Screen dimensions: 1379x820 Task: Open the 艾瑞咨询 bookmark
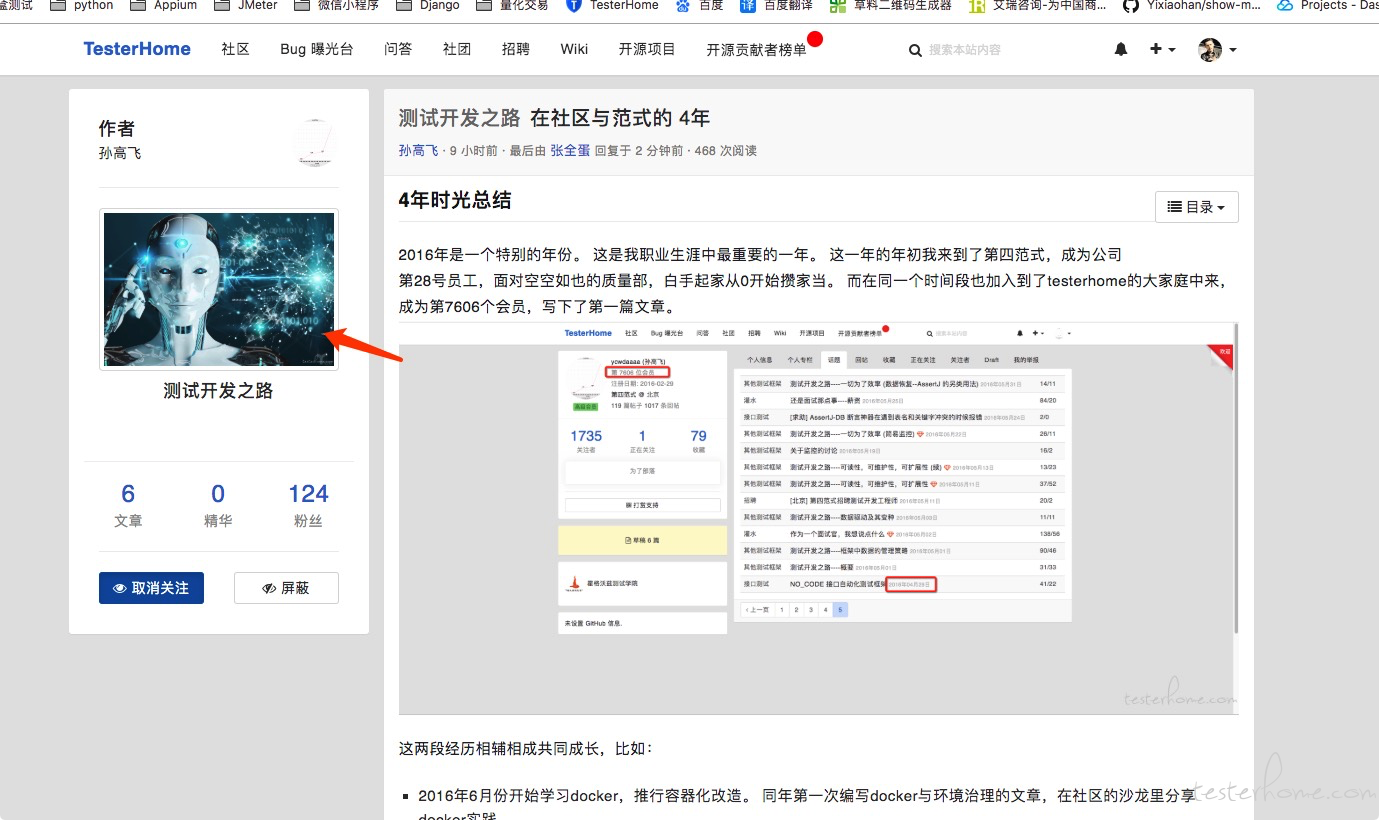point(1038,5)
